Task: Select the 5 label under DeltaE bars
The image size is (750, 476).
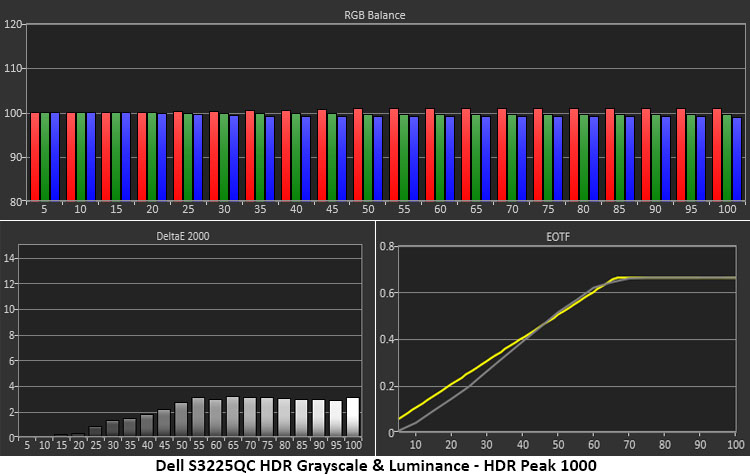Action: [x=27, y=445]
